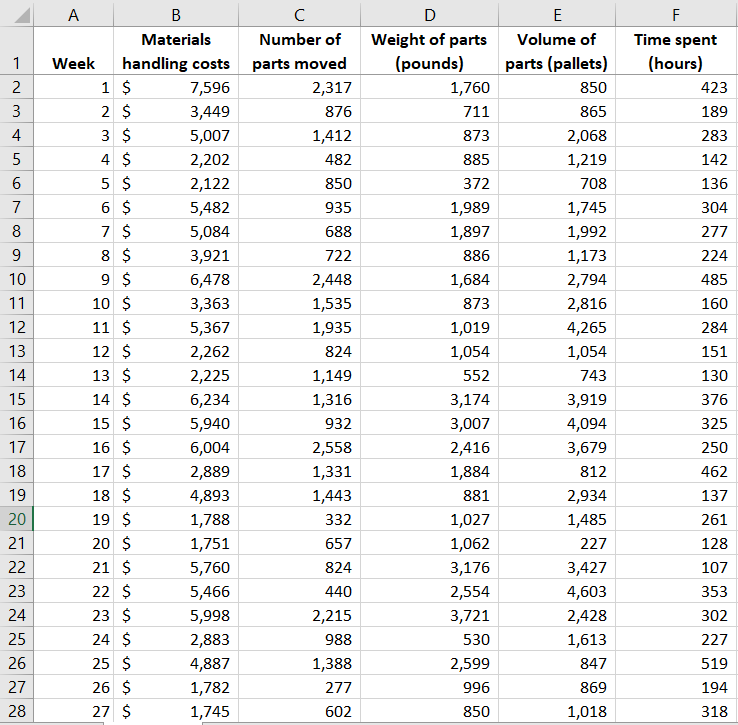Click the week cell 14
The image size is (738, 725).
pos(73,399)
